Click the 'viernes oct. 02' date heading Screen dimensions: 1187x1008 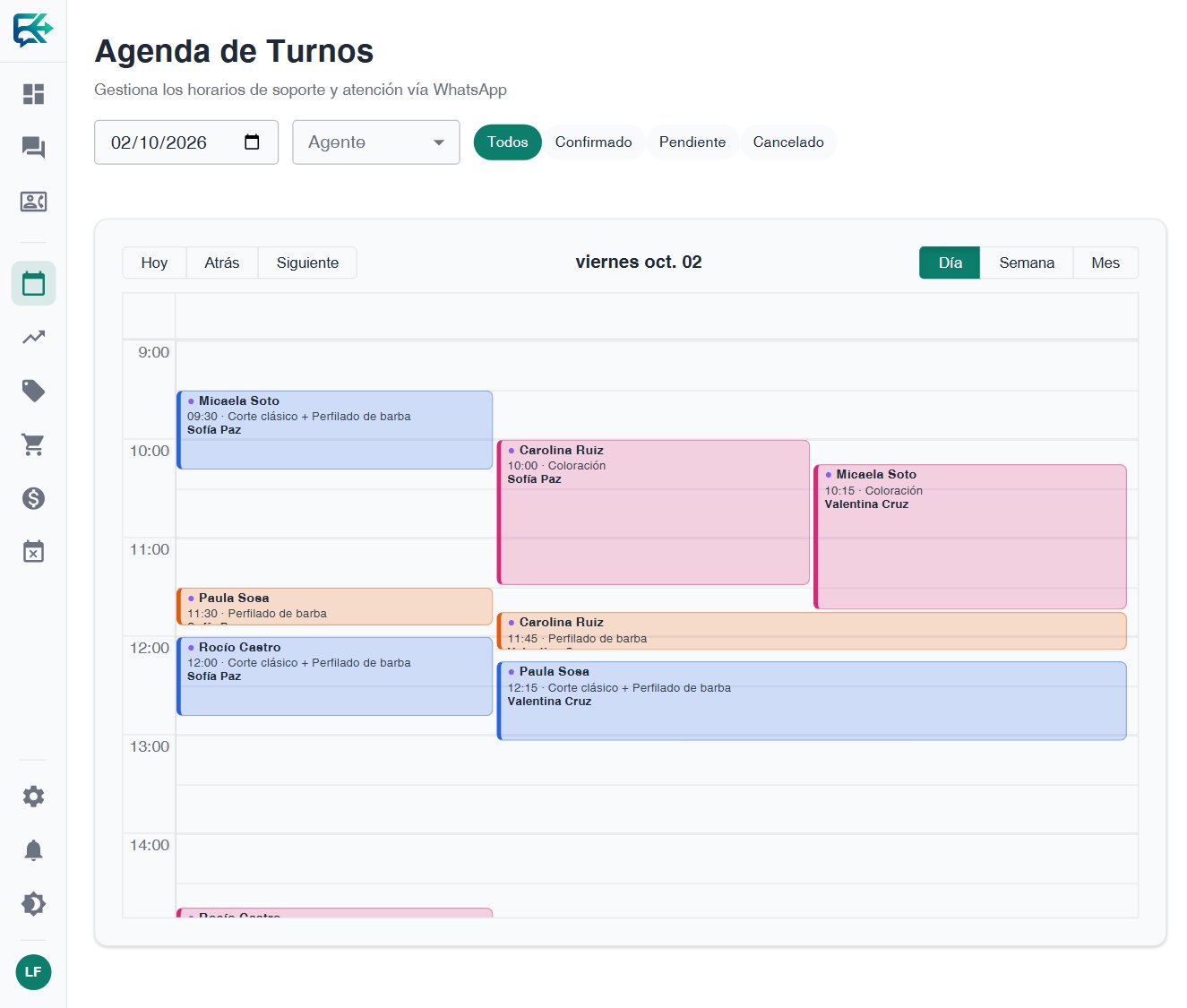pos(639,262)
